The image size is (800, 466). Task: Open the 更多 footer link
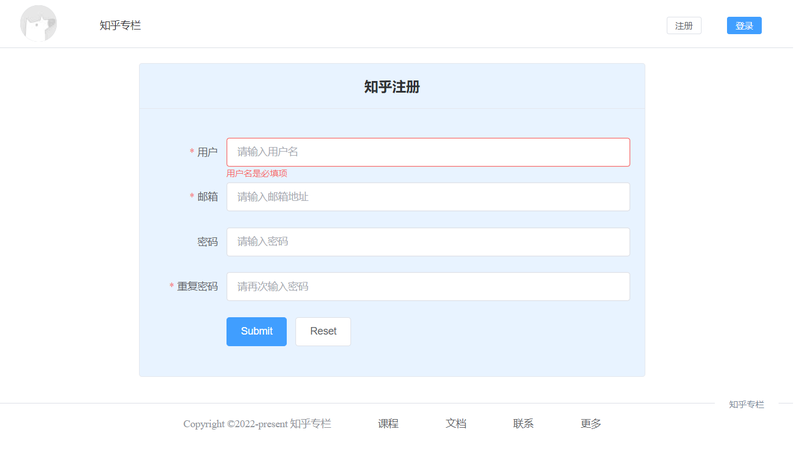click(x=590, y=424)
